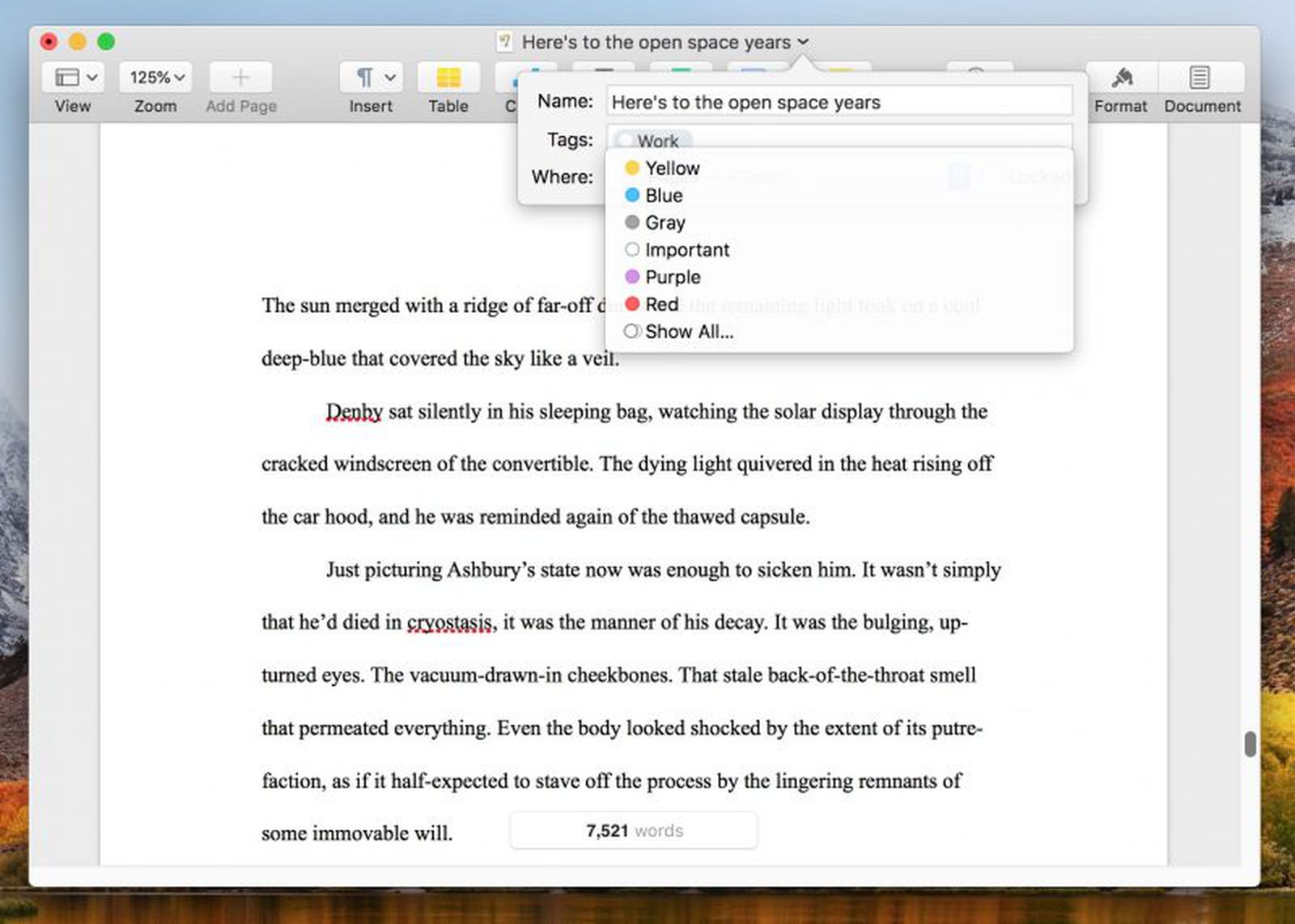Select the Important tag
The height and width of the screenshot is (924, 1295).
(686, 250)
